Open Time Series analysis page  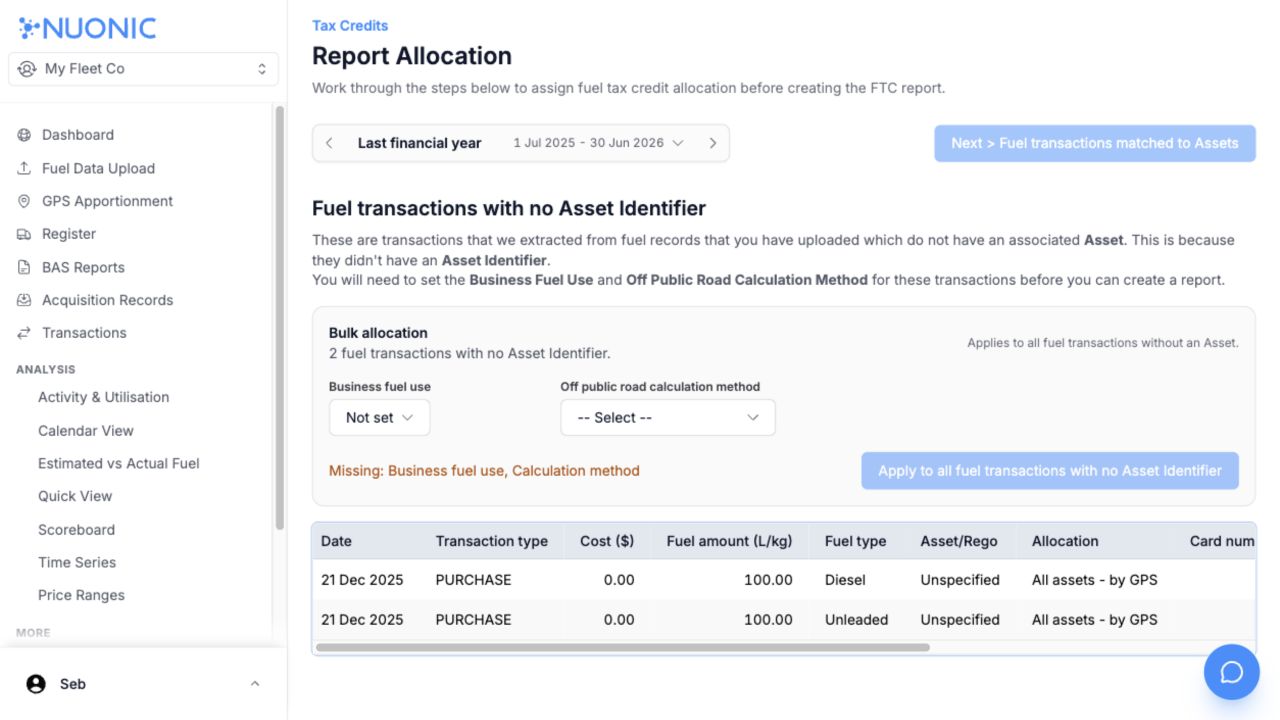(77, 562)
